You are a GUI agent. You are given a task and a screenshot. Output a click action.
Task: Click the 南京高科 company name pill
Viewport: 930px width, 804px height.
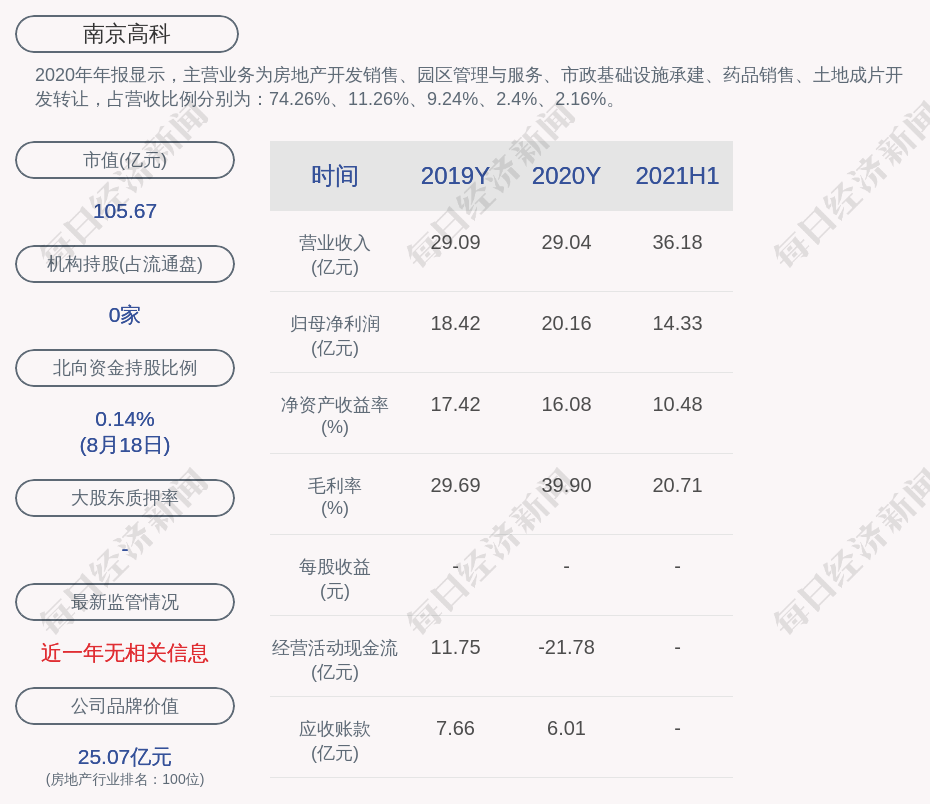click(126, 34)
